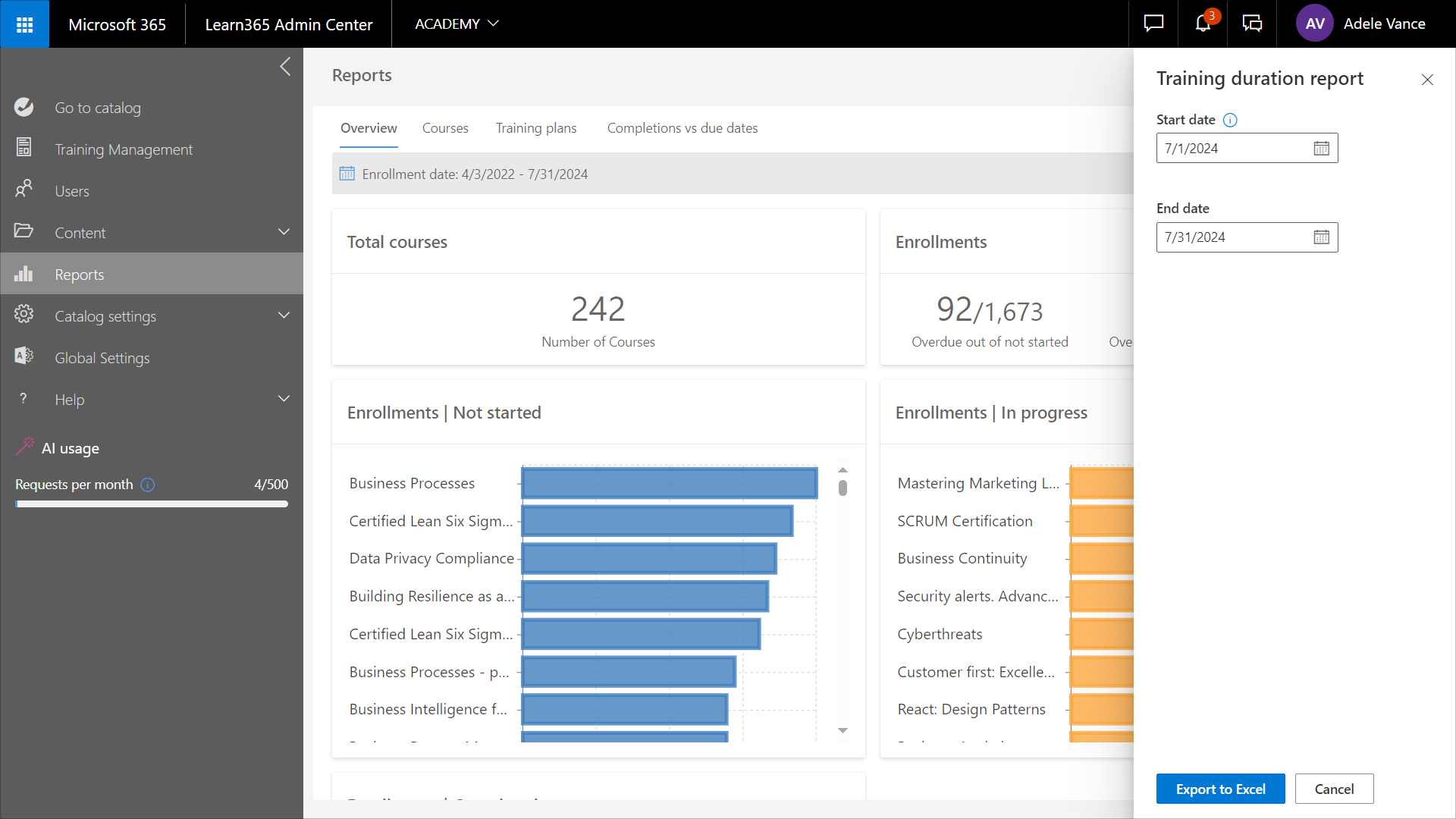Open the Start date calendar picker
This screenshot has width=1456, height=819.
(1321, 149)
